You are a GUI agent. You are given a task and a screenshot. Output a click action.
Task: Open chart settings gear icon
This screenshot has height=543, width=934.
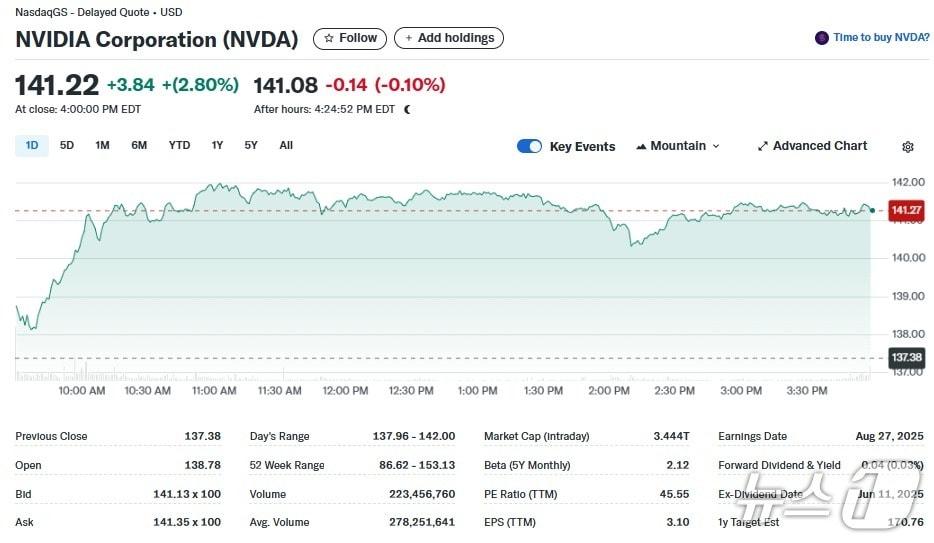tap(907, 147)
